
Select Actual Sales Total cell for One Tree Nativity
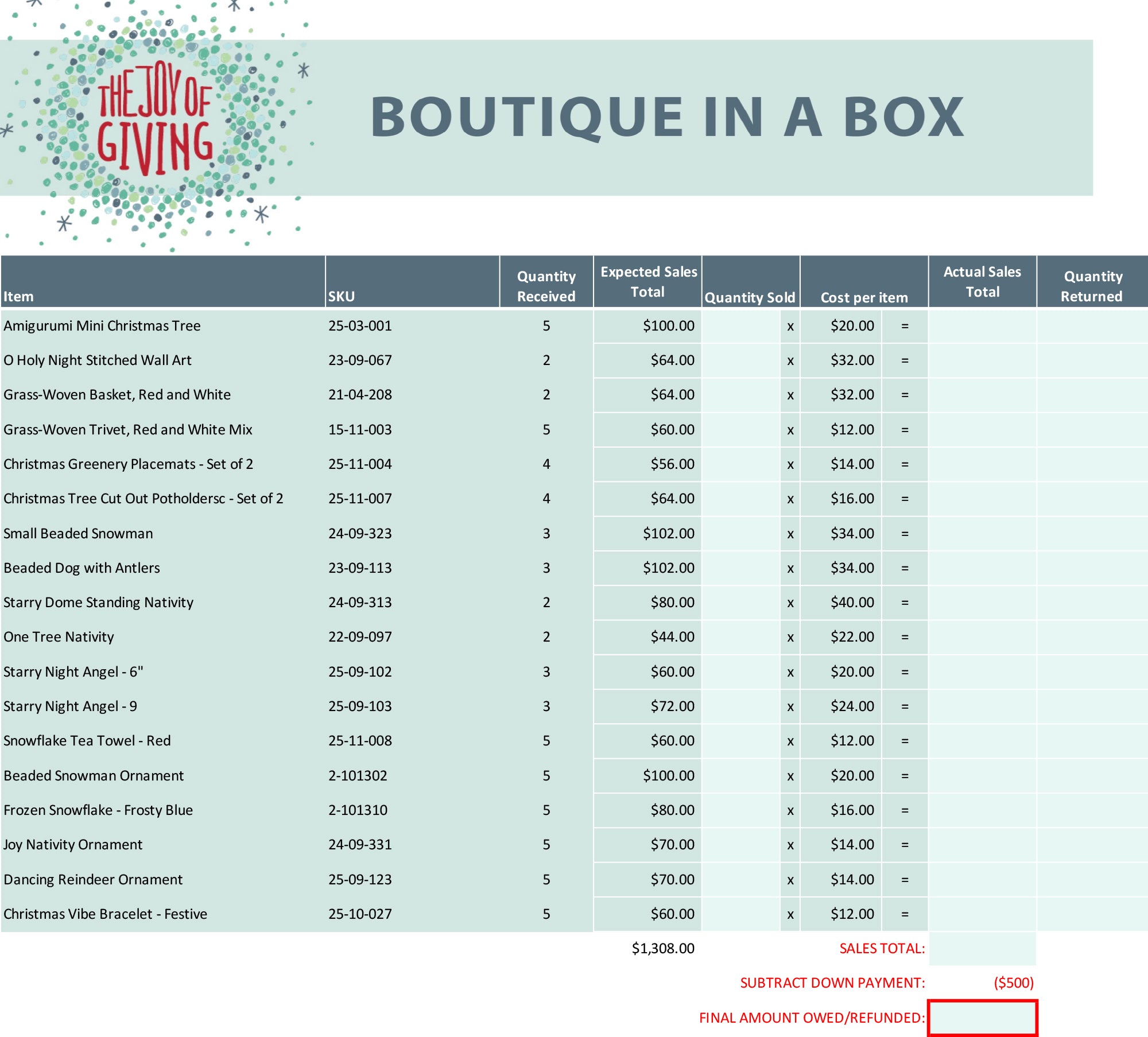pyautogui.click(x=982, y=637)
